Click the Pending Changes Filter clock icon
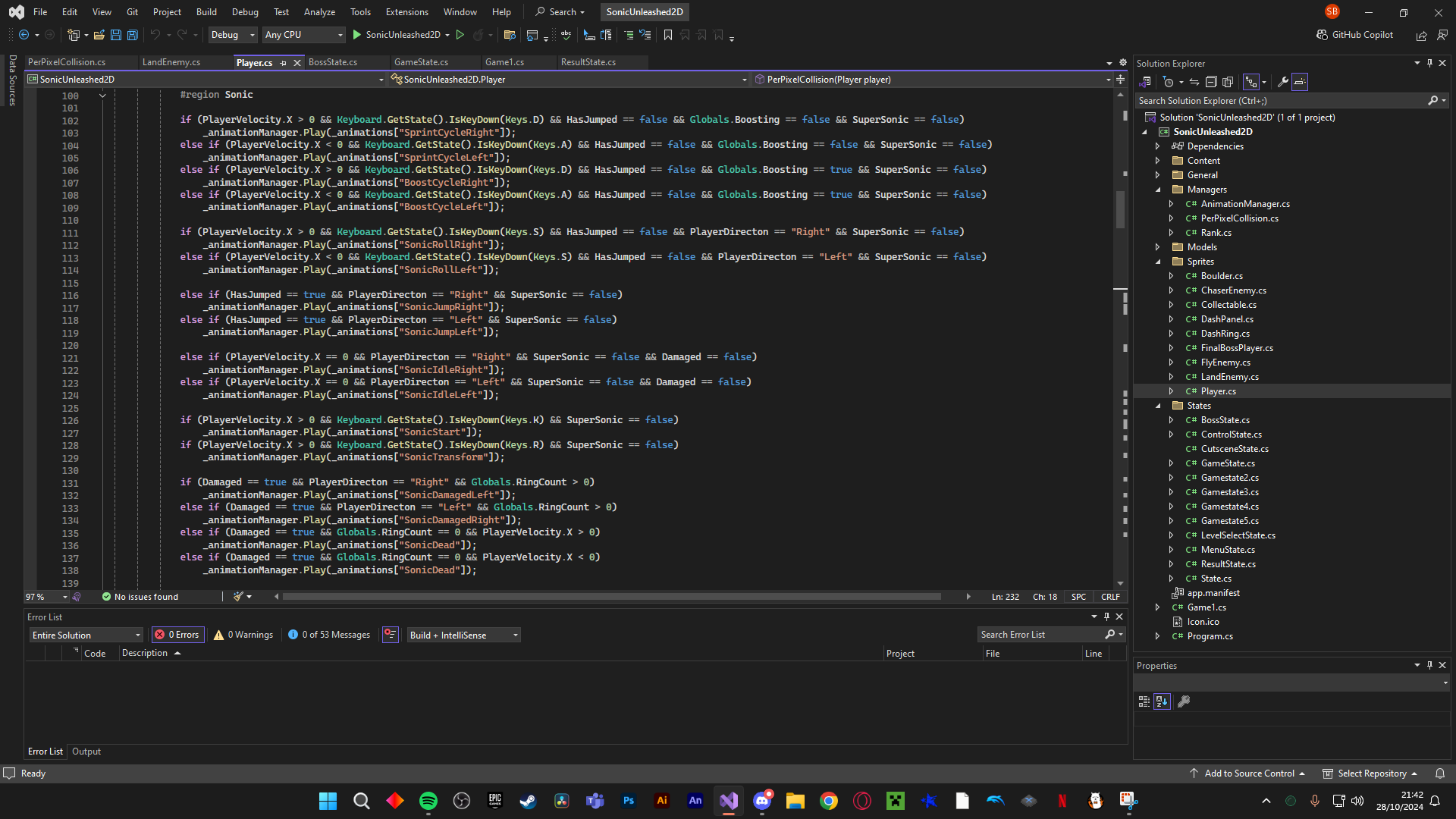Image resolution: width=1456 pixels, height=819 pixels. point(1169,82)
